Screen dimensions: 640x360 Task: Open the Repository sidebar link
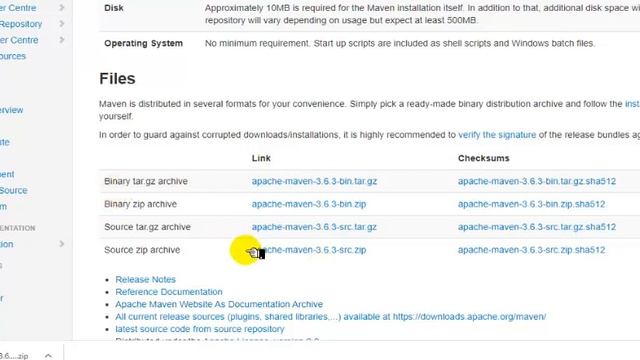click(x=21, y=24)
